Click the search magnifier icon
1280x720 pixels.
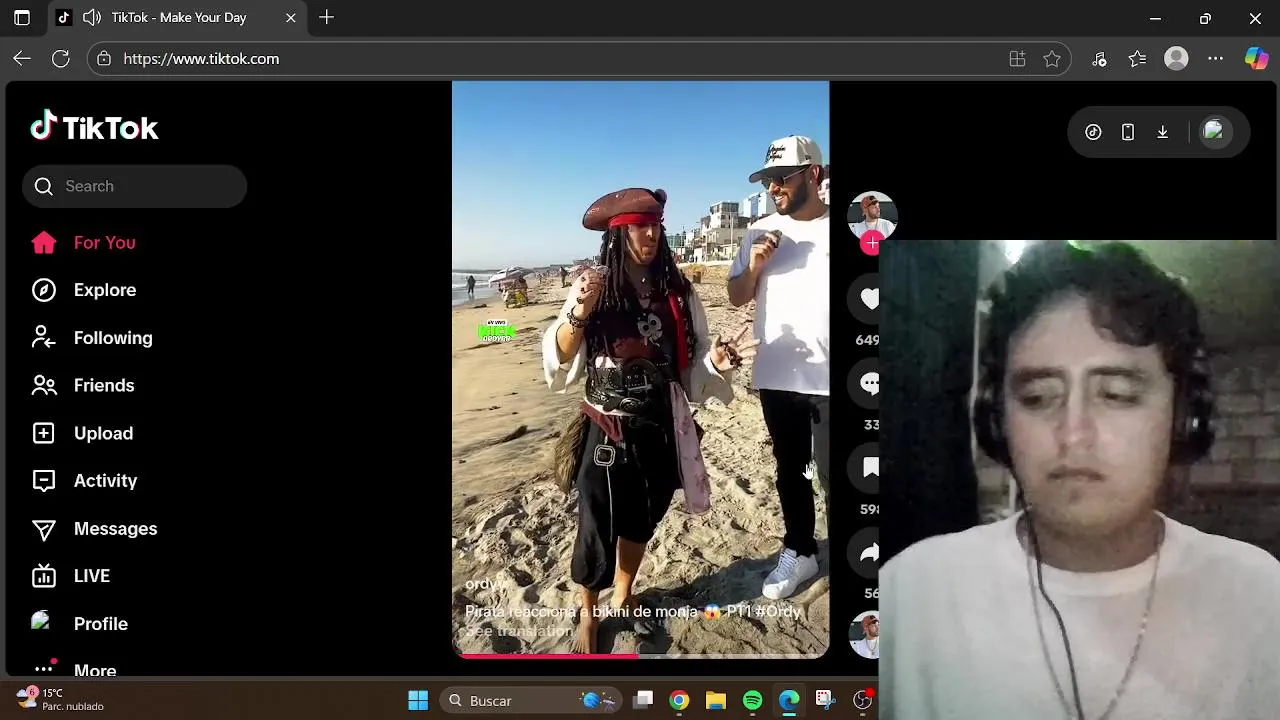click(43, 186)
